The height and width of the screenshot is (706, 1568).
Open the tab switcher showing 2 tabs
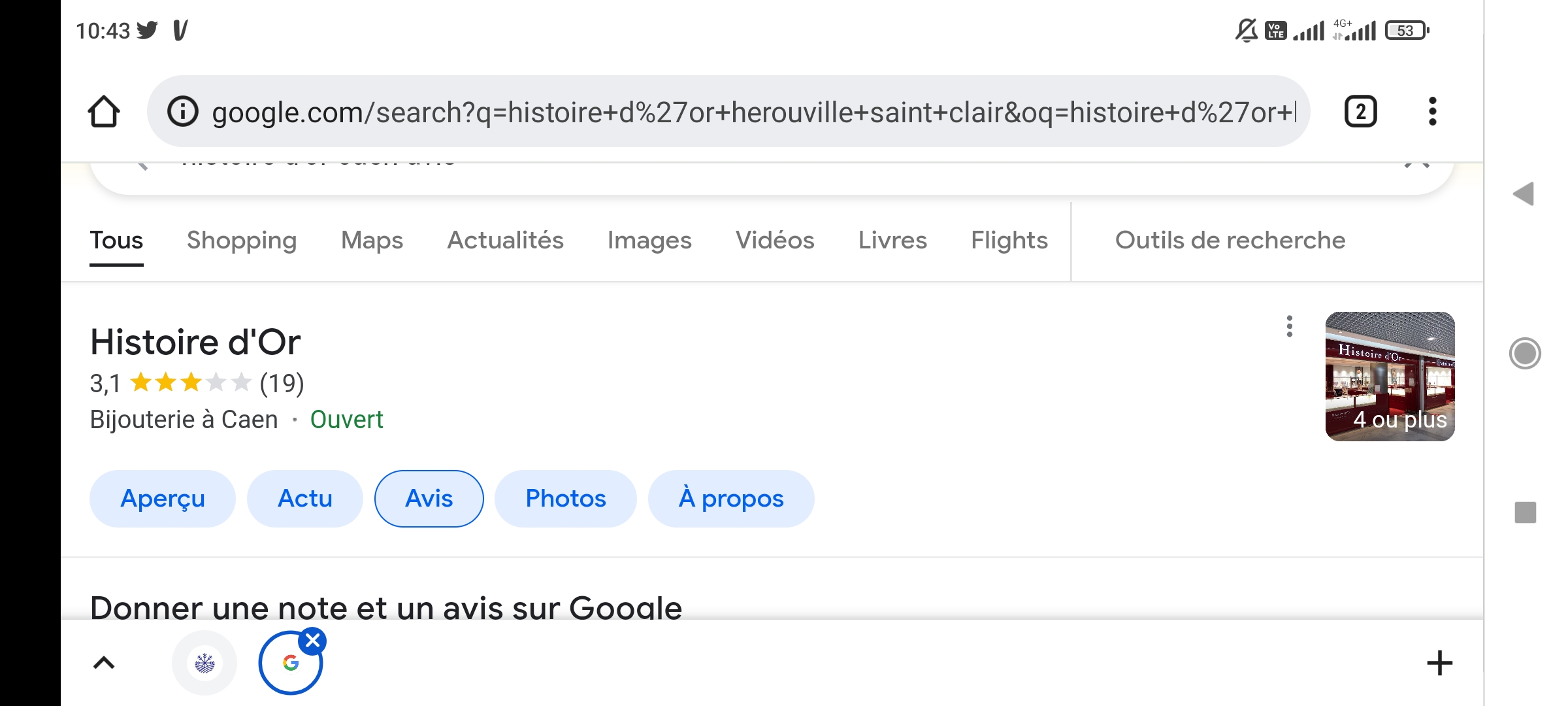[x=1361, y=112]
